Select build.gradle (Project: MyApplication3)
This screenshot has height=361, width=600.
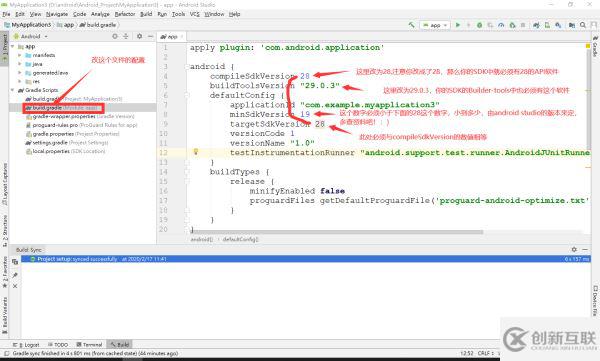tap(73, 99)
